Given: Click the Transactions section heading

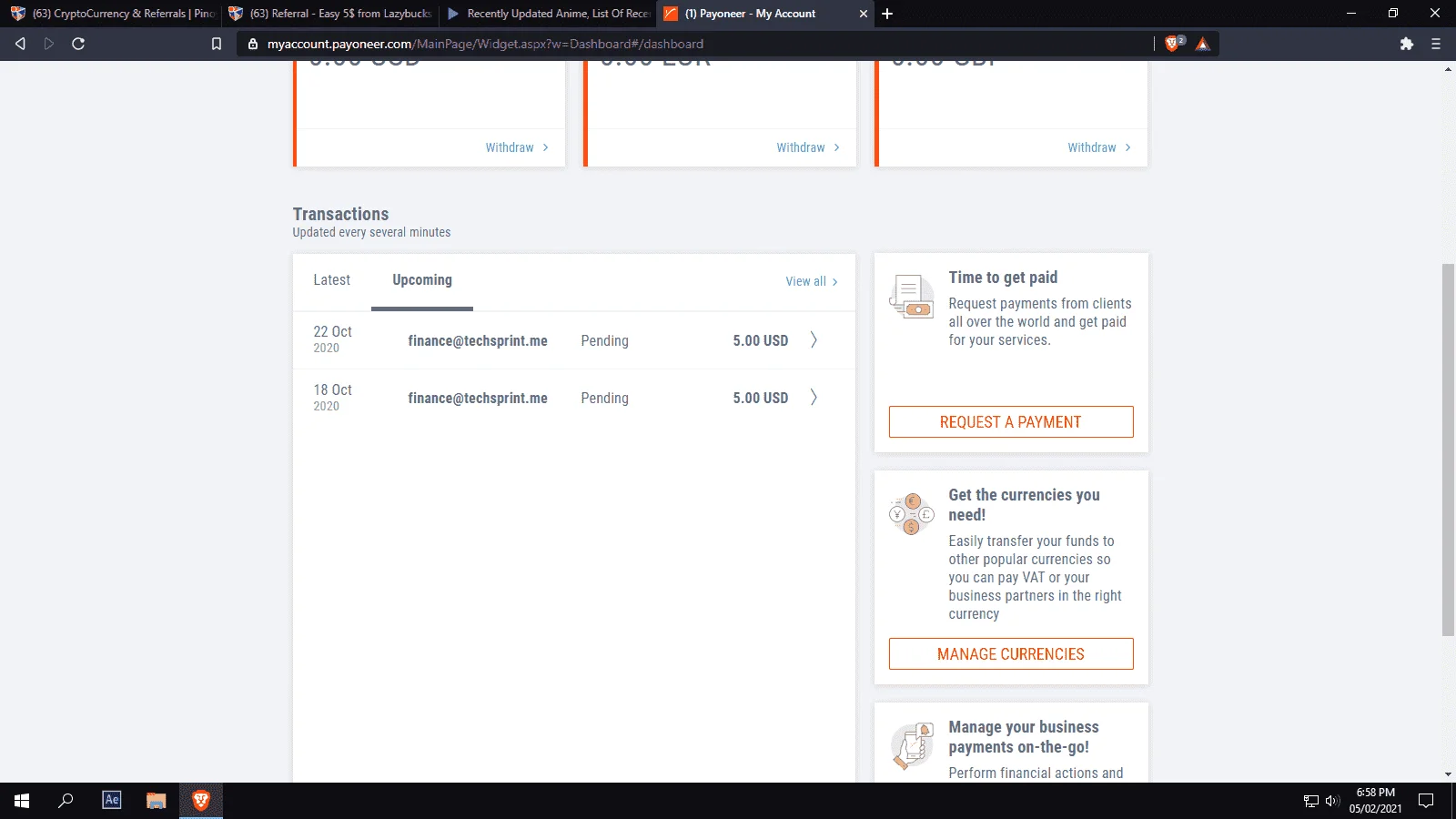Looking at the screenshot, I should 340,214.
